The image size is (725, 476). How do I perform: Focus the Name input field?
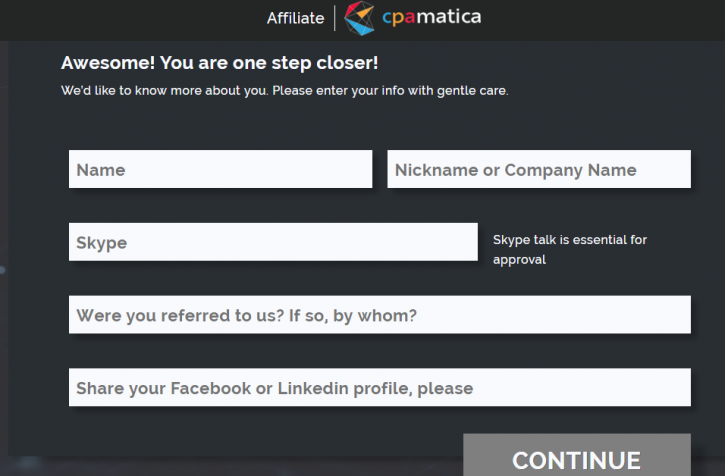coord(221,169)
